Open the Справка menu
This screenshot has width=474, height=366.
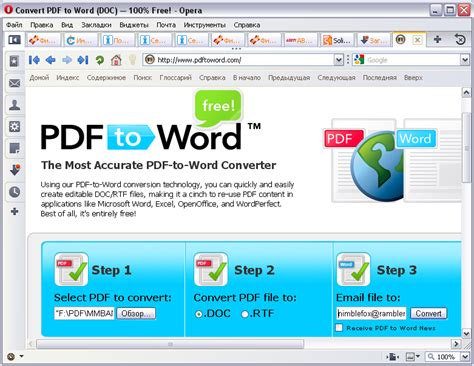coord(247,25)
